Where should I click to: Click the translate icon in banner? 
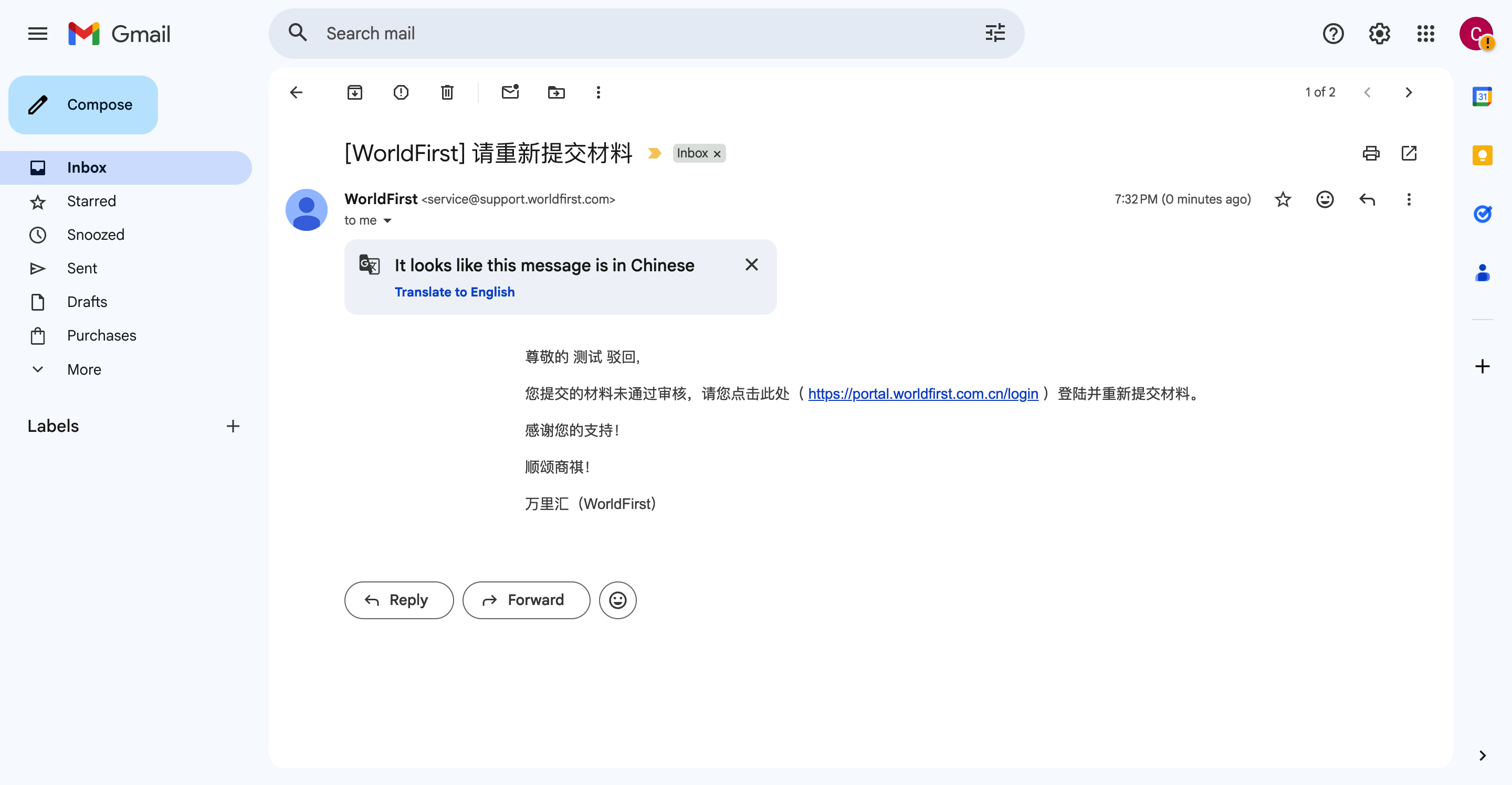[369, 265]
